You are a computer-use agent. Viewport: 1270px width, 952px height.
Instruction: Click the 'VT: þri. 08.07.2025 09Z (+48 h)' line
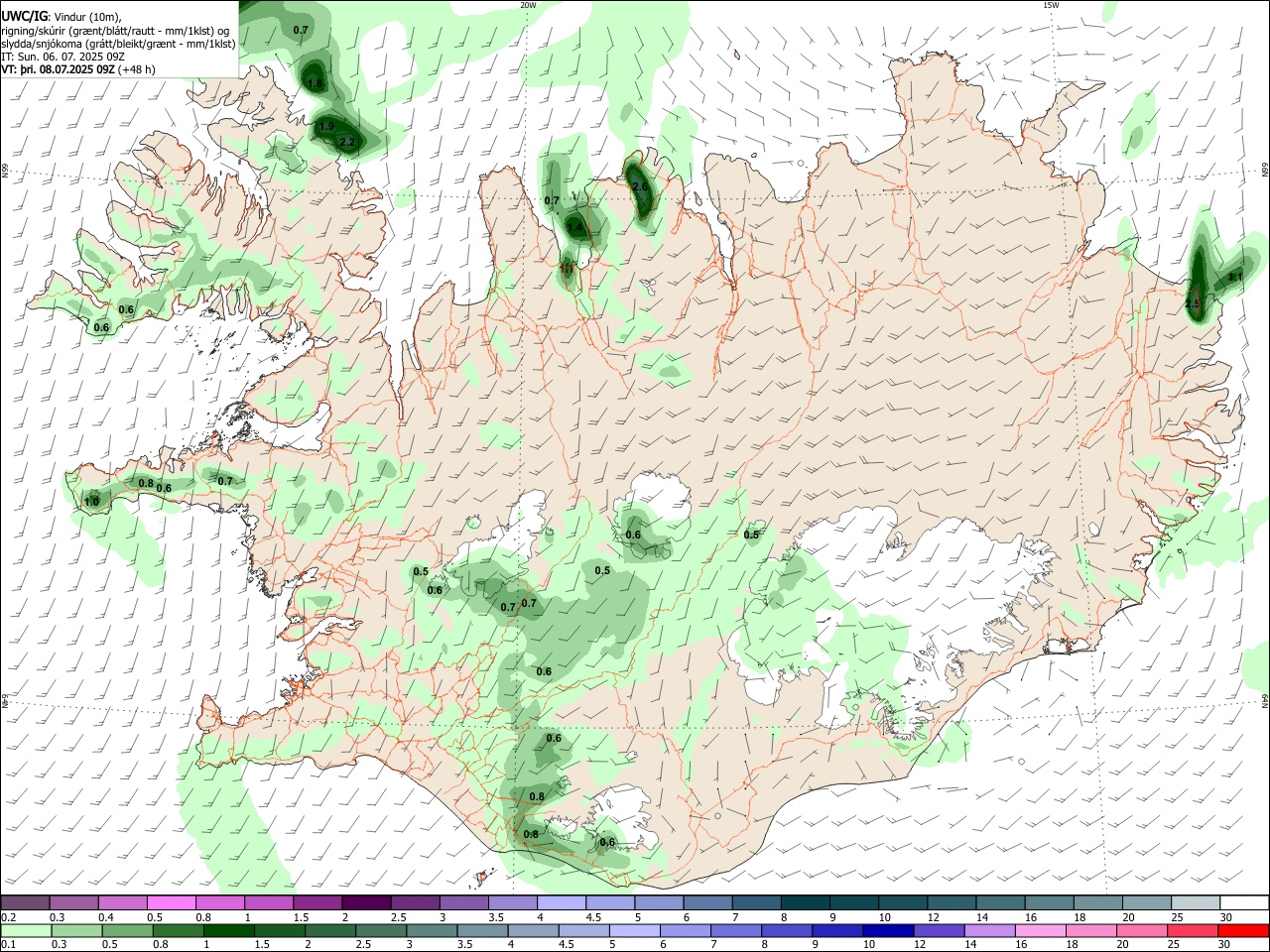(78, 70)
